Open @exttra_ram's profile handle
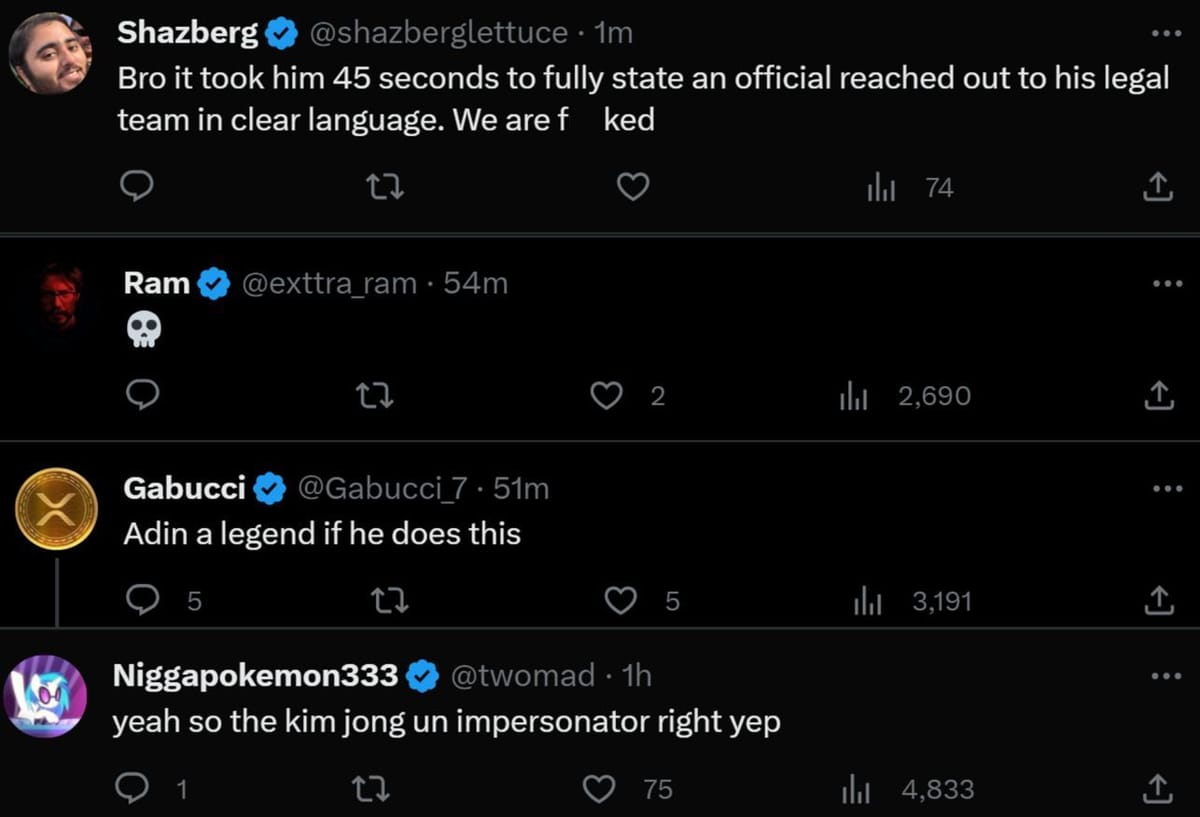Image resolution: width=1200 pixels, height=817 pixels. 330,283
